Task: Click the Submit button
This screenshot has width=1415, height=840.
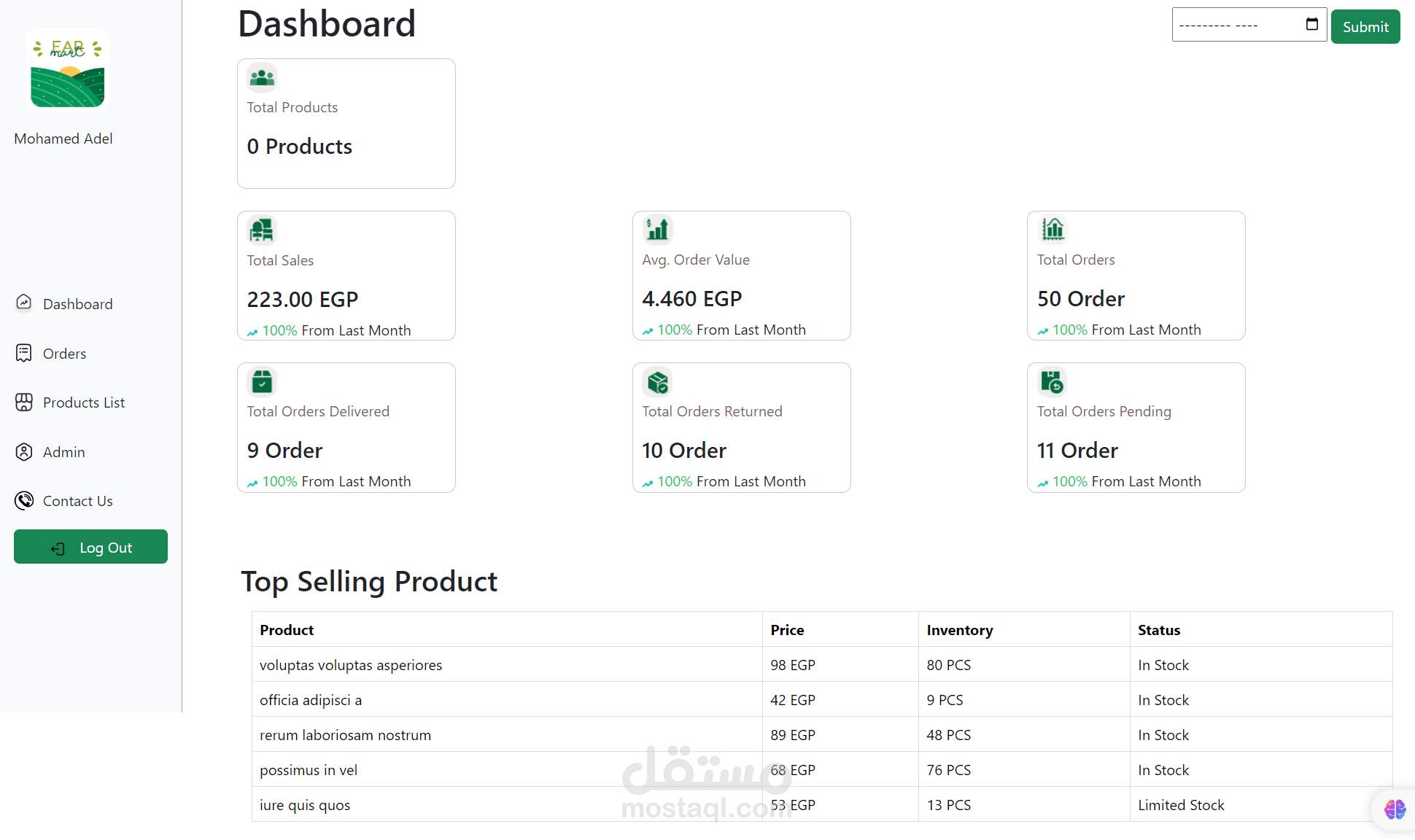Action: click(x=1365, y=27)
